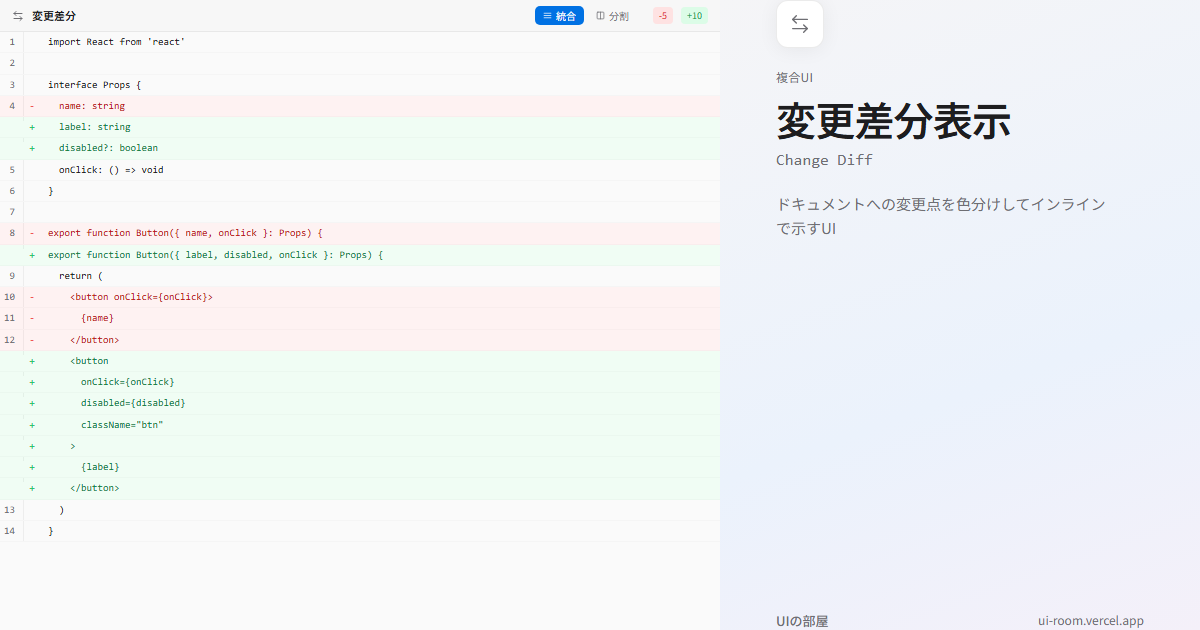This screenshot has height=630, width=1200.
Task: Click the -5 deletions badge
Action: coord(663,16)
